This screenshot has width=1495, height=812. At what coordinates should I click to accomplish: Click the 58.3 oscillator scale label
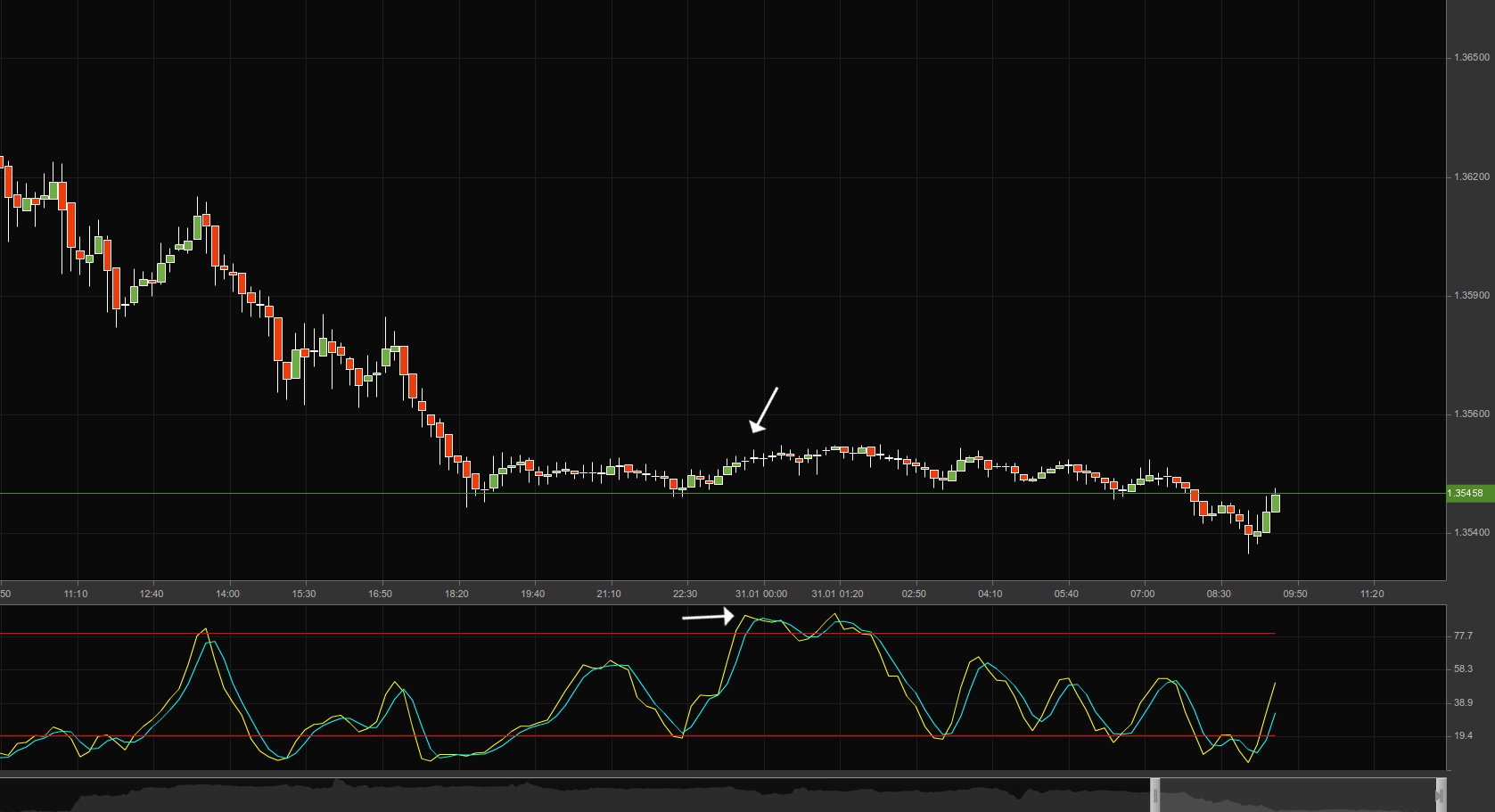(1463, 668)
